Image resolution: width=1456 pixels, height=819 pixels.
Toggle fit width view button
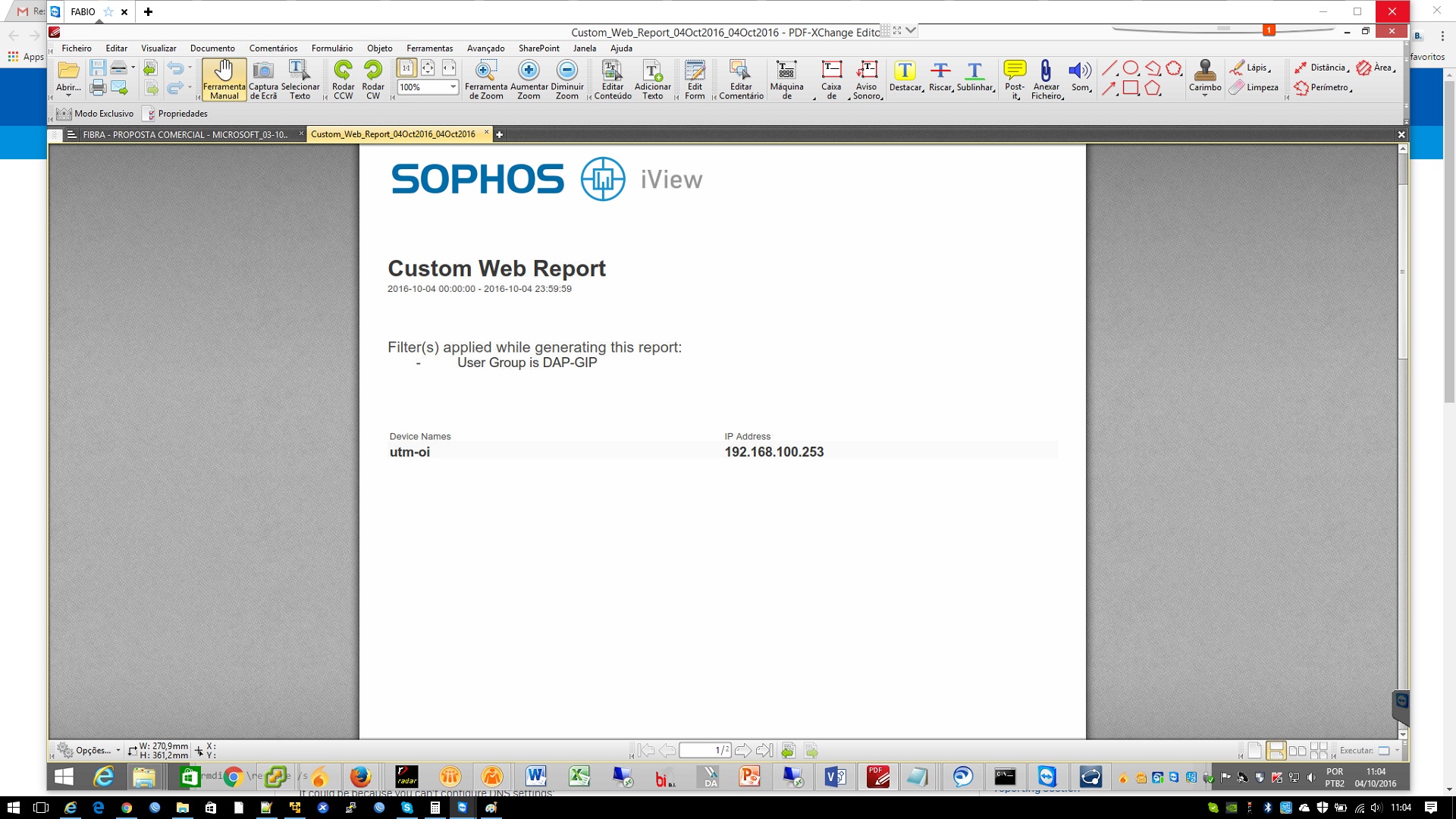point(449,67)
